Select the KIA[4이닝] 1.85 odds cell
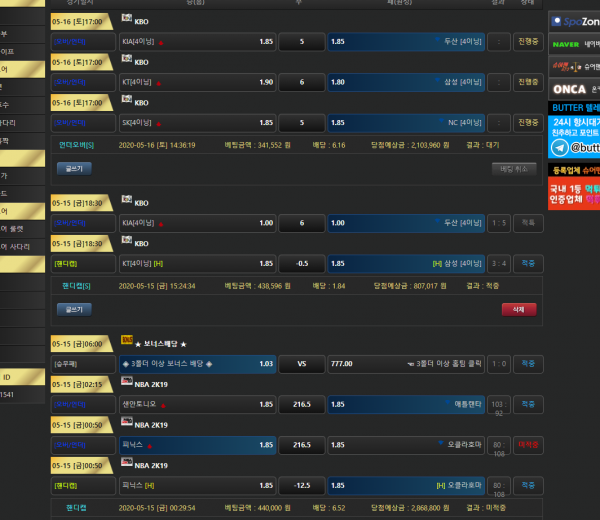Screen dimensions: 600x520 [197, 42]
